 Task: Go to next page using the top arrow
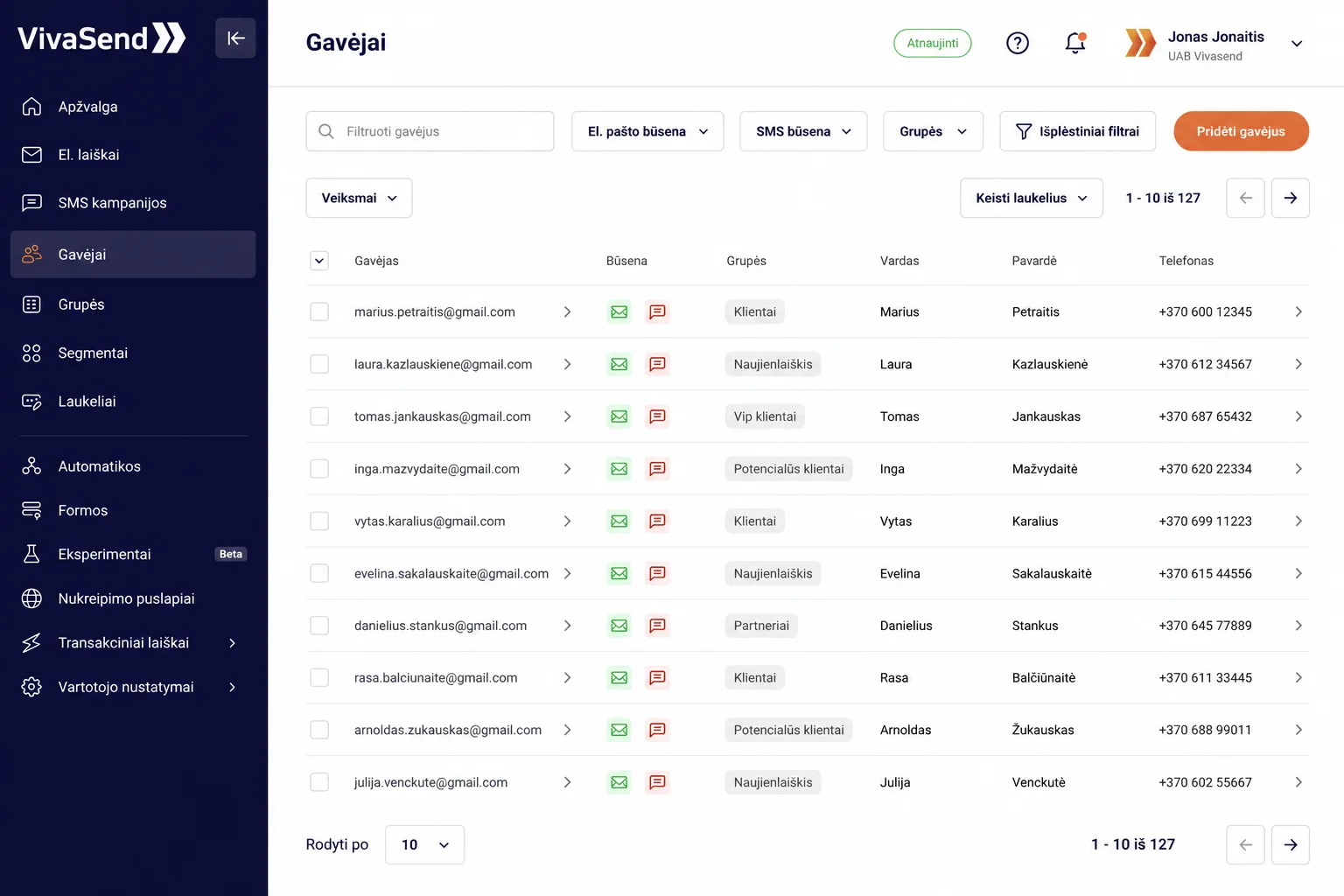pos(1290,199)
